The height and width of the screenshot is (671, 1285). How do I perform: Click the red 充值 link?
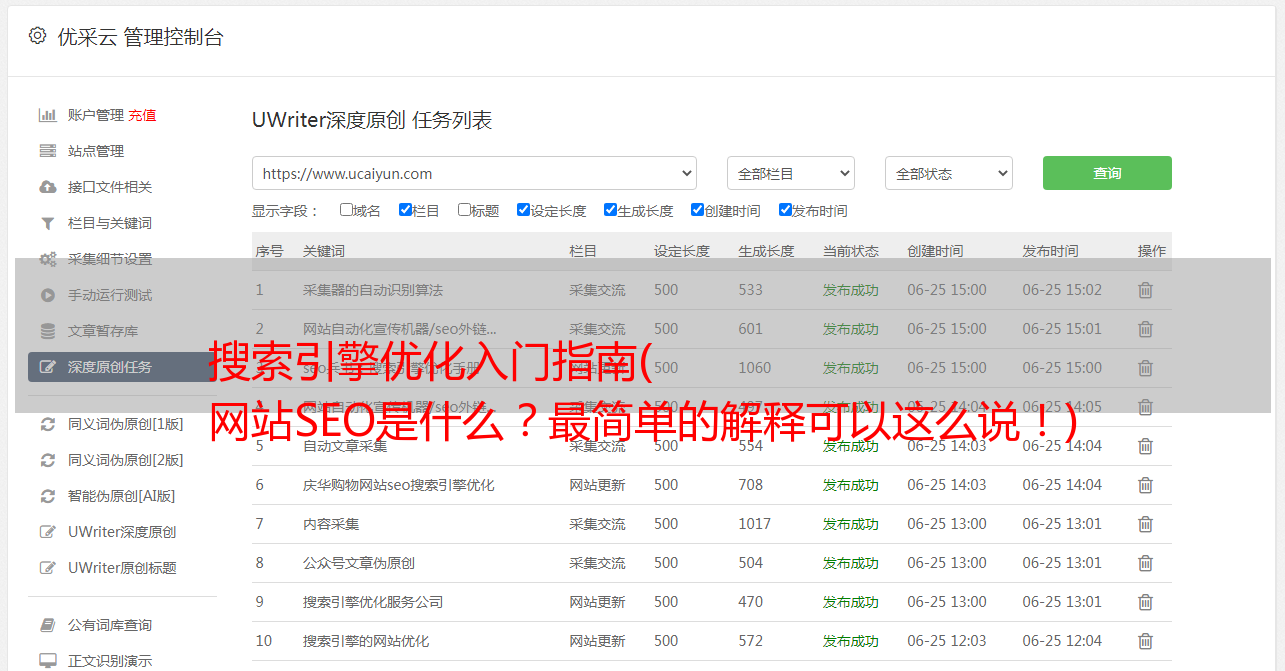142,115
